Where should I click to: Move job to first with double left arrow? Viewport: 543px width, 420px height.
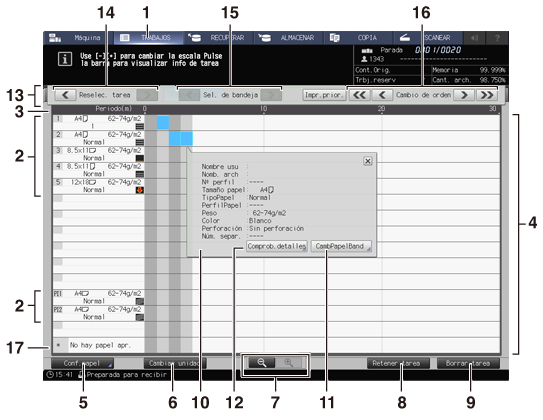(x=359, y=95)
